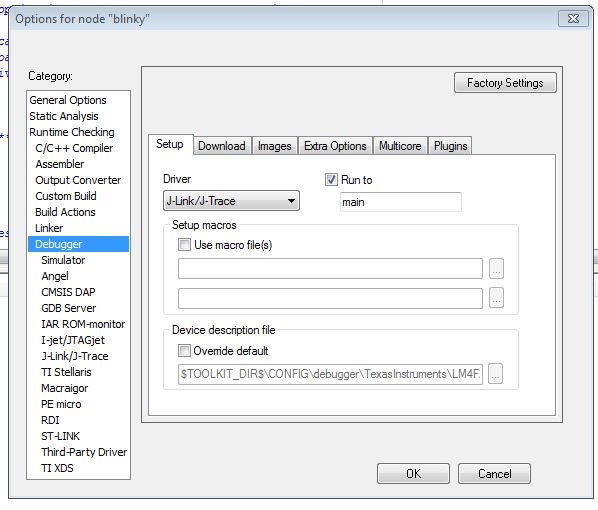Browse for the first macro file

[x=496, y=269]
